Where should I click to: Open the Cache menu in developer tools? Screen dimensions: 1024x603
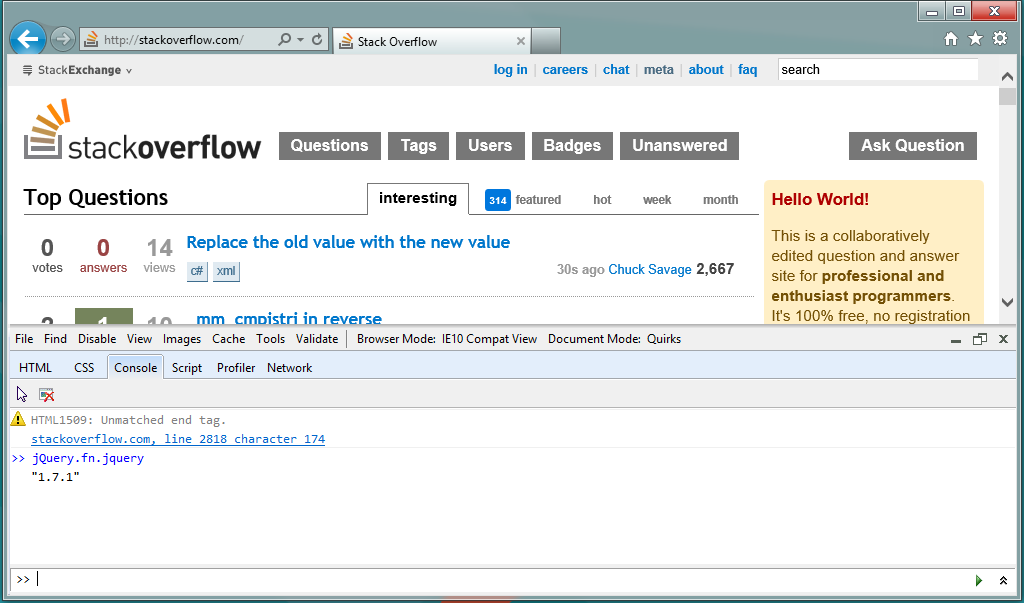tap(229, 338)
